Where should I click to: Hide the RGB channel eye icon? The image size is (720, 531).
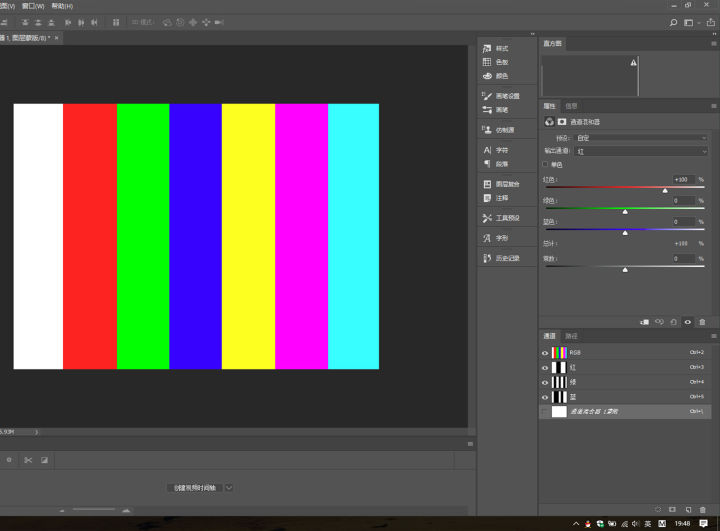(545, 353)
